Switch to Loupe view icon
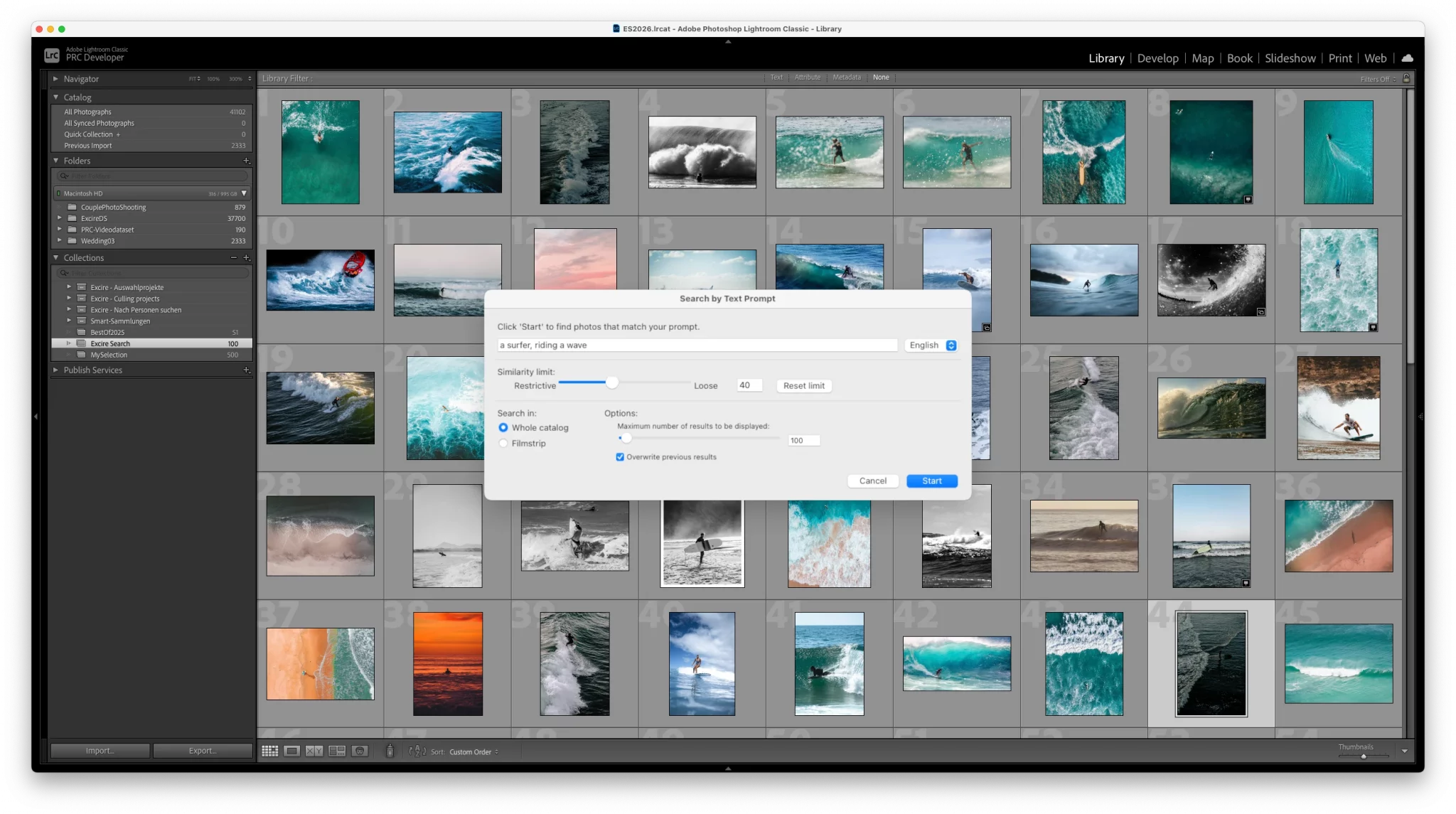 click(x=291, y=751)
